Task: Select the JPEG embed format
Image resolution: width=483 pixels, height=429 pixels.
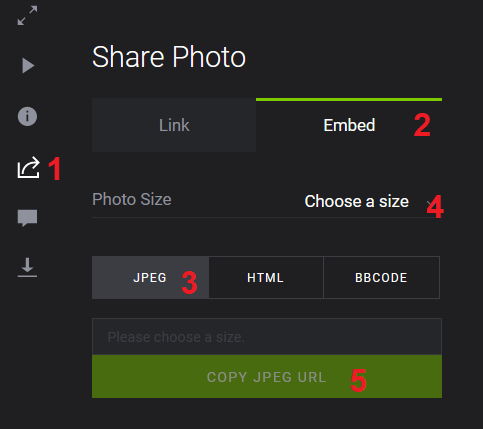Action: click(x=150, y=277)
